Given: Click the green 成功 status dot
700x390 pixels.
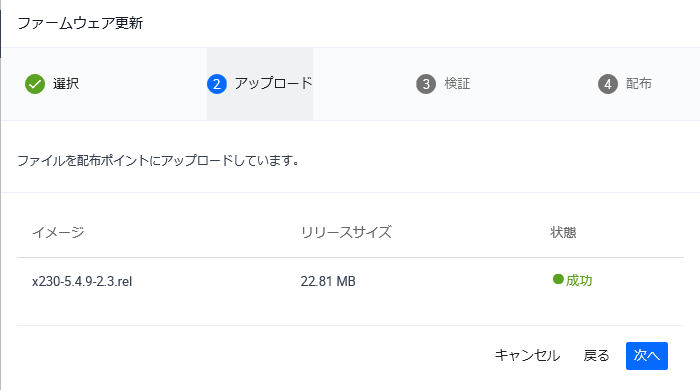Looking at the screenshot, I should 558,279.
